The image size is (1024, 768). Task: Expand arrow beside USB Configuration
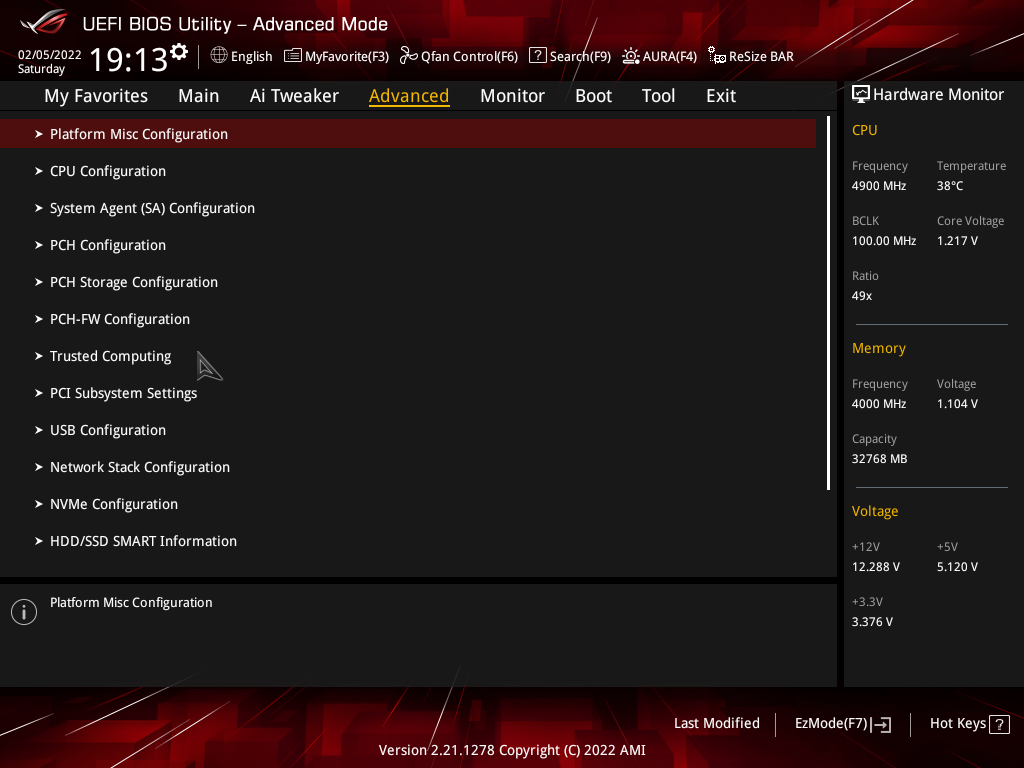point(39,430)
